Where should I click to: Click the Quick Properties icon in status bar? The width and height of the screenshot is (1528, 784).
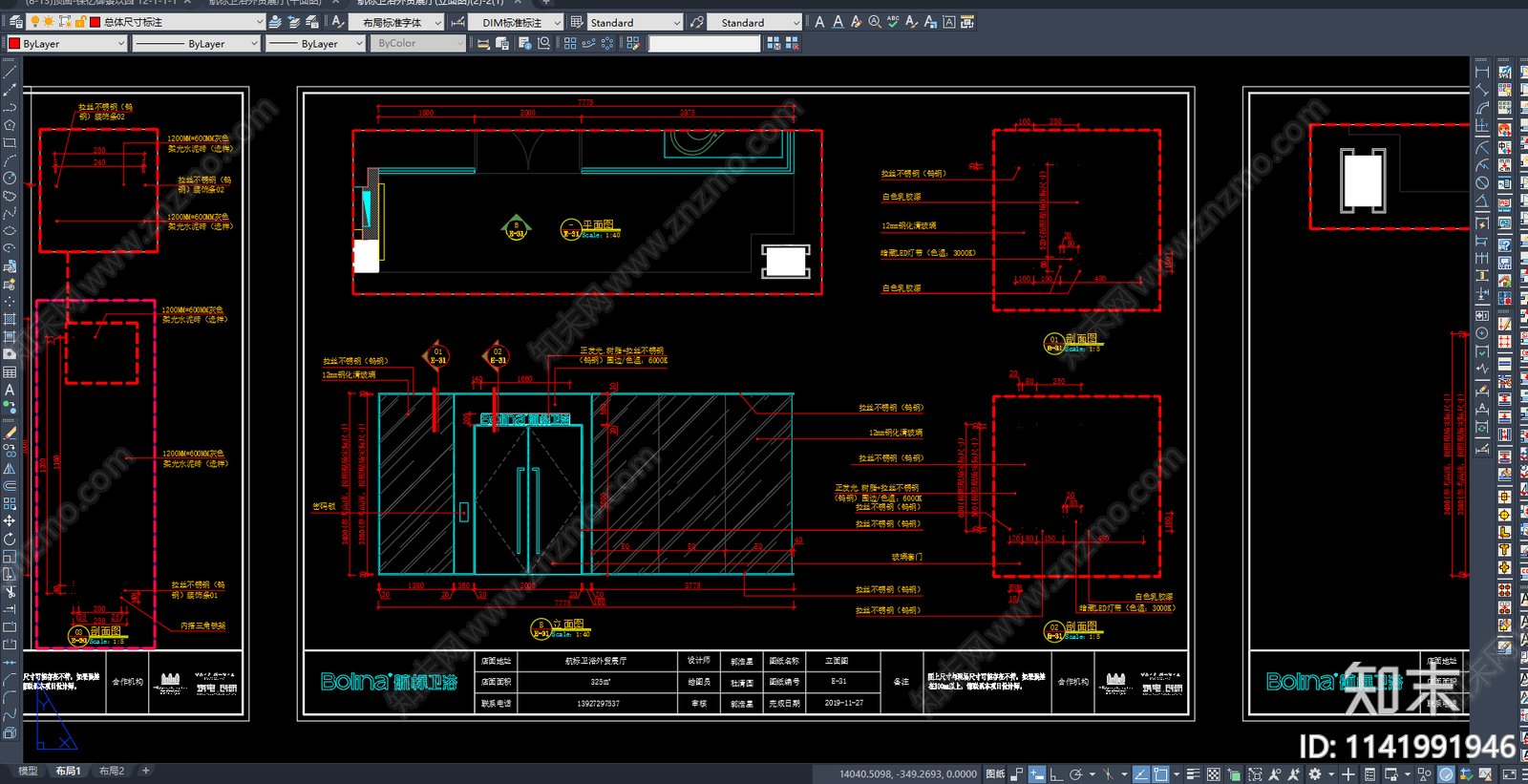(1369, 774)
